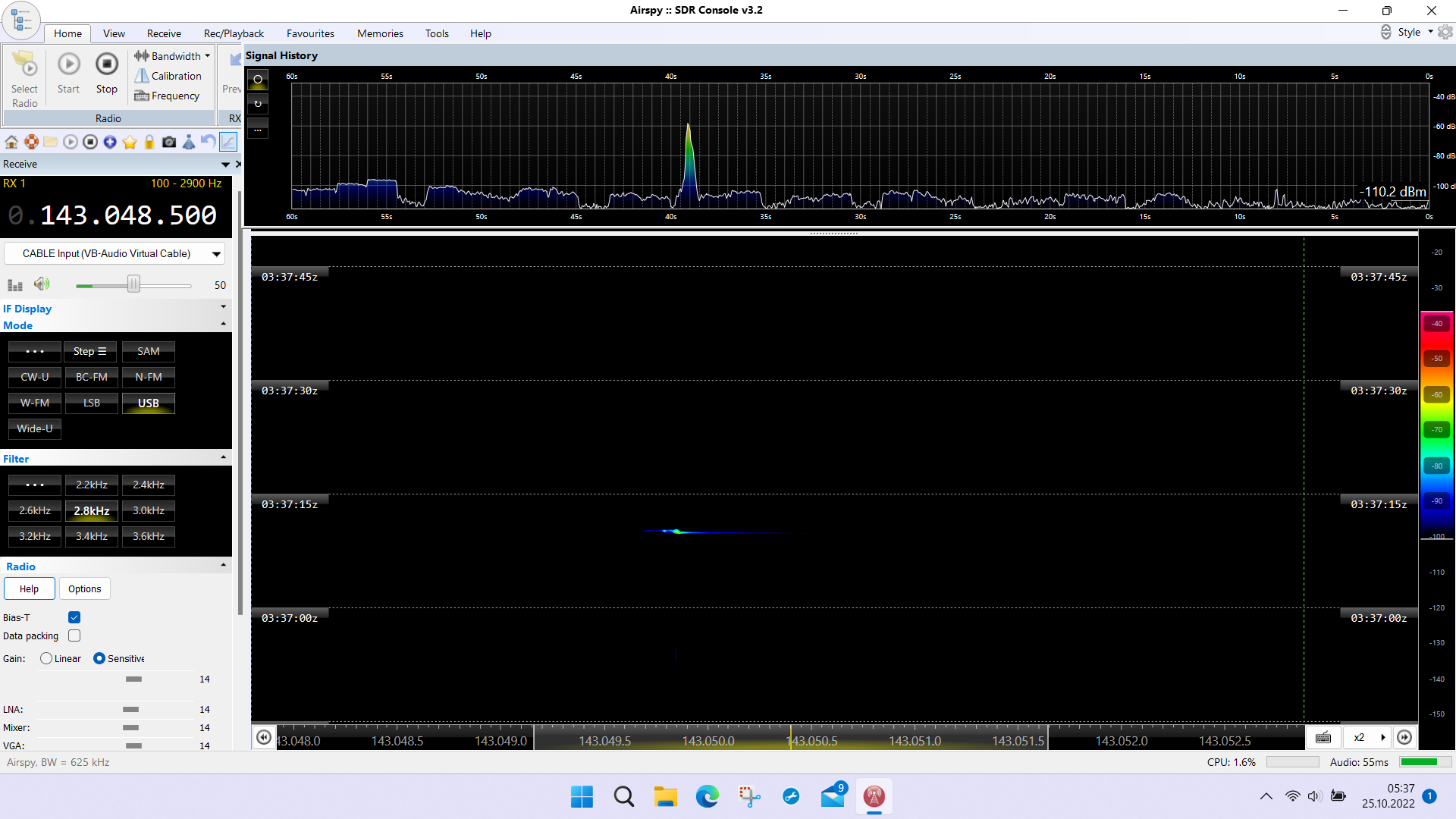Click the Step mode button
Image resolution: width=1456 pixels, height=819 pixels.
pos(90,351)
